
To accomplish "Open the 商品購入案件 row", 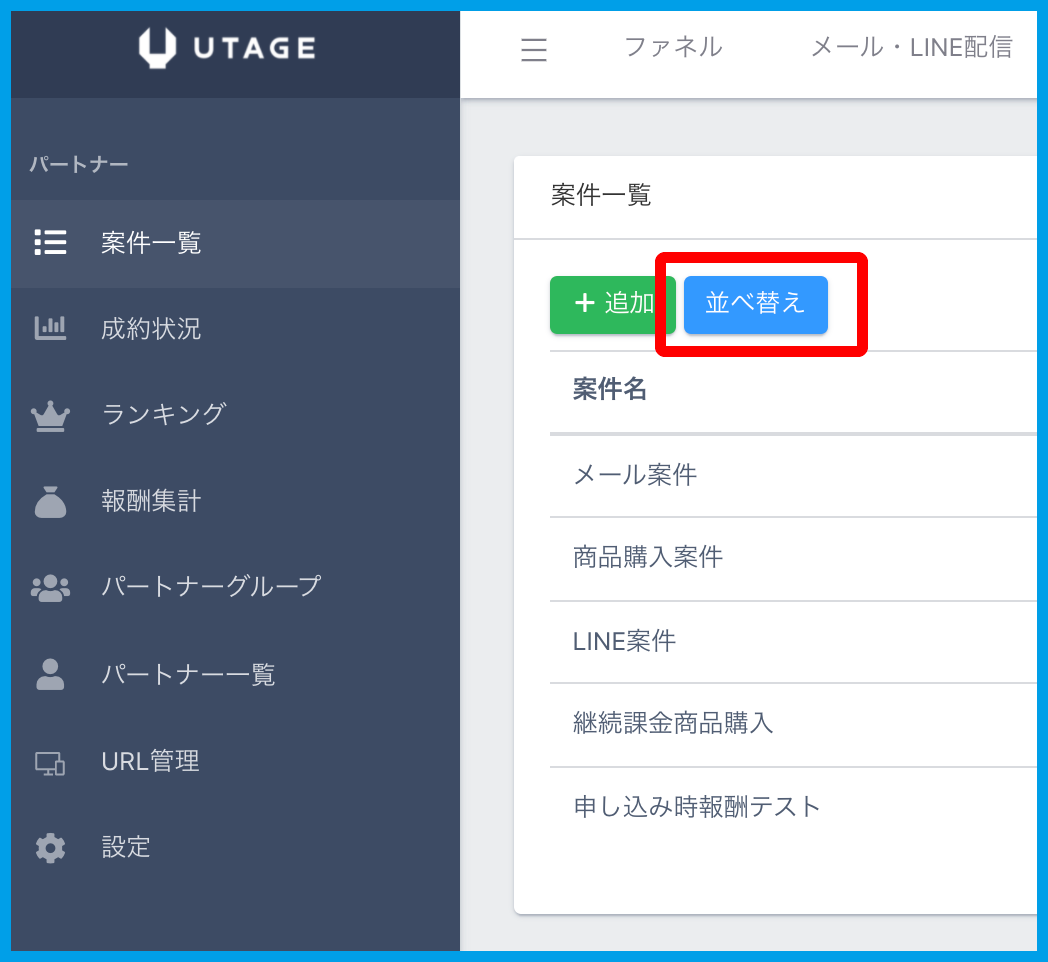I will [x=648, y=558].
